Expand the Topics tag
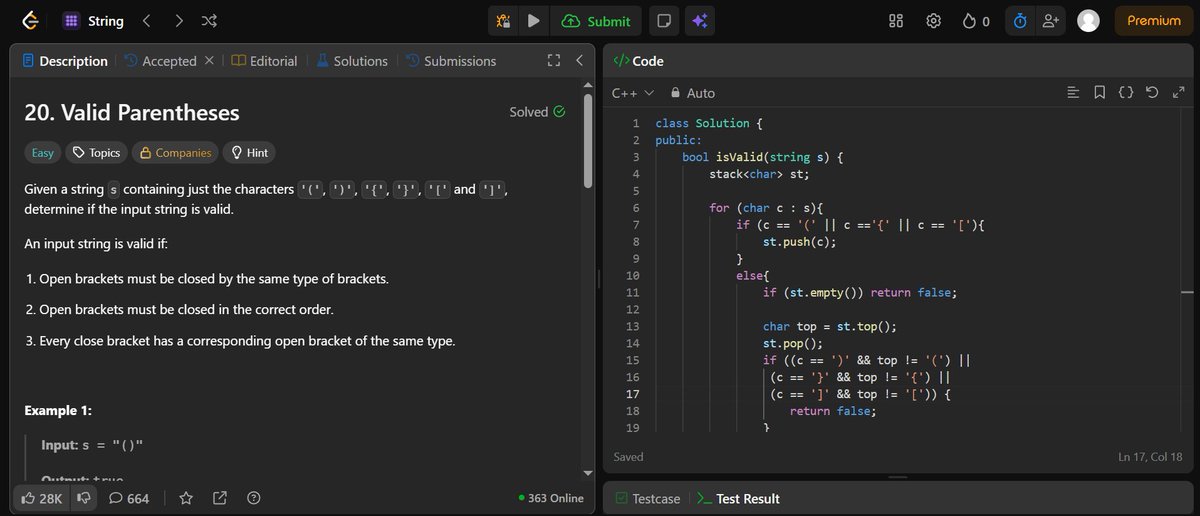The image size is (1200, 516). point(96,153)
